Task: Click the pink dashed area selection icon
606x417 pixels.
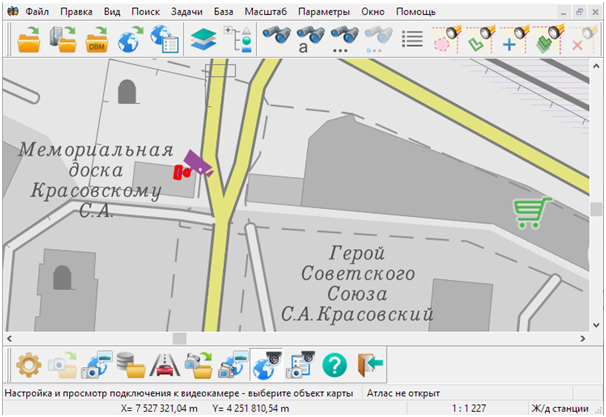Action: tap(444, 40)
